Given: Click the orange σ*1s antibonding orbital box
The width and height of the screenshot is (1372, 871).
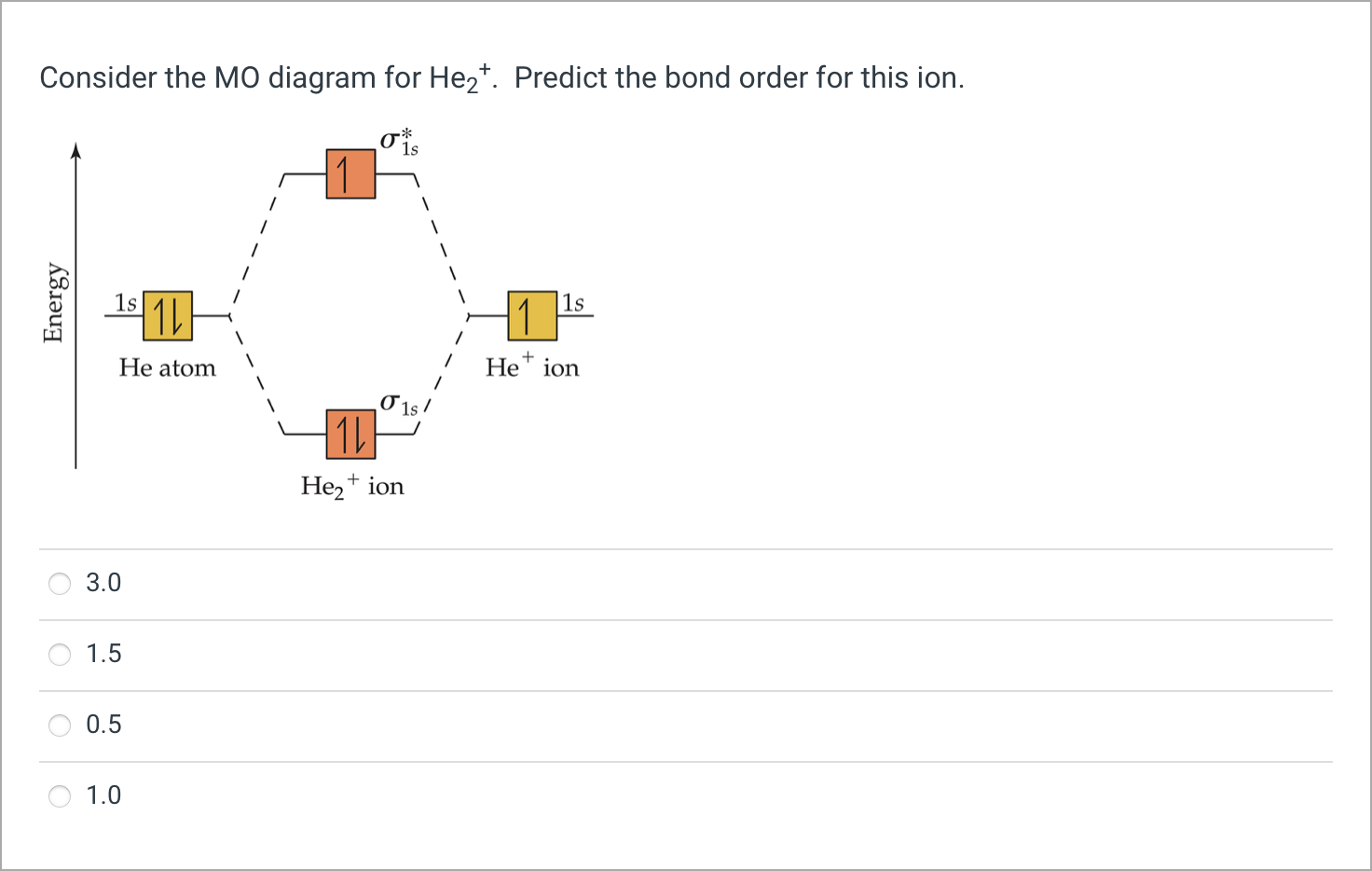Looking at the screenshot, I should tap(350, 173).
